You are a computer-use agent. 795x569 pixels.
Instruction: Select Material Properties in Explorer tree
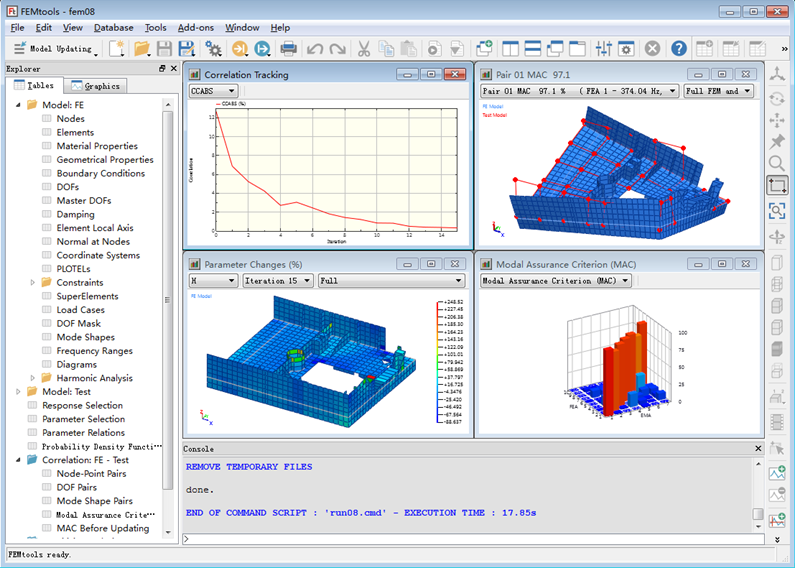point(97,146)
